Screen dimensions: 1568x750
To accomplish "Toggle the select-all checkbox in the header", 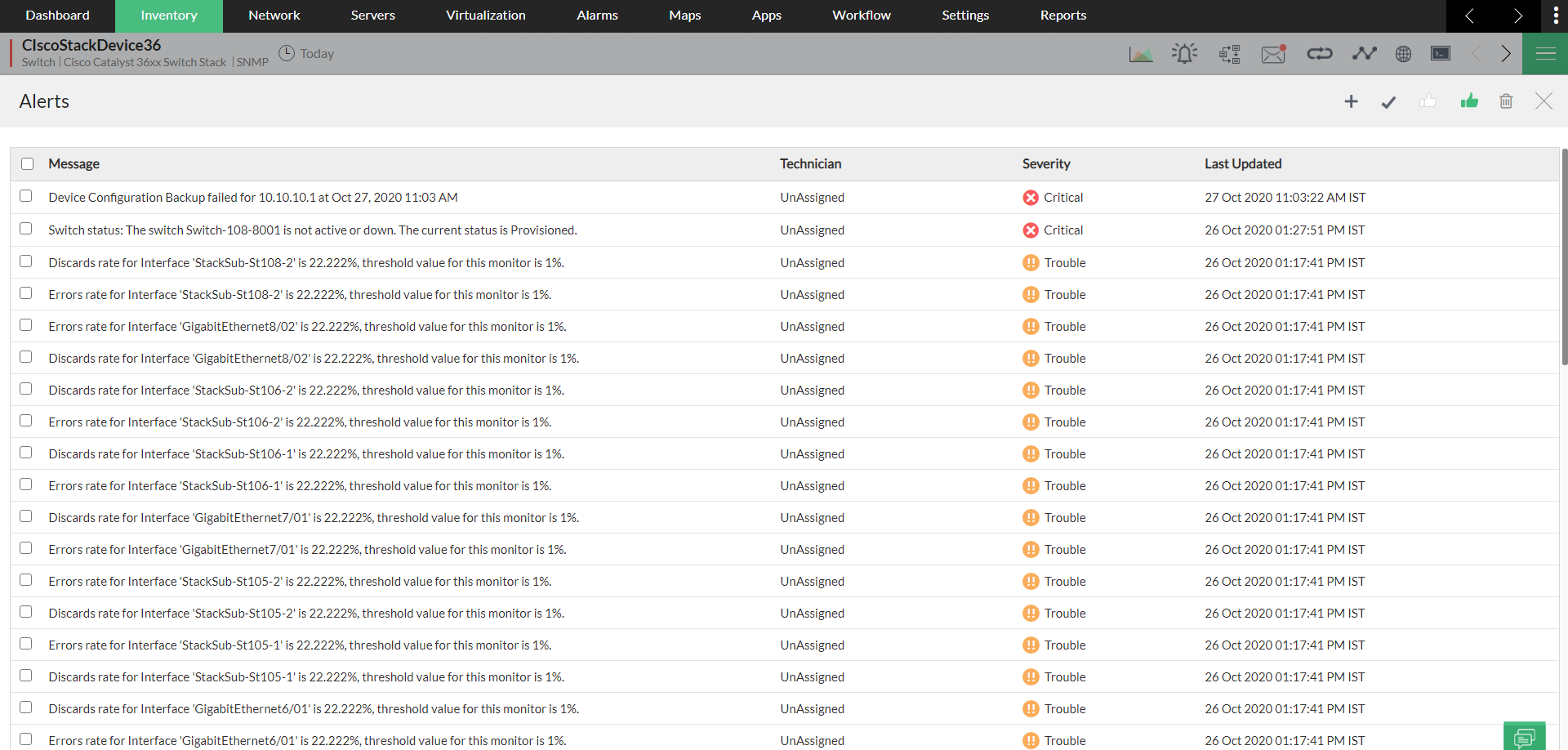I will tap(27, 163).
